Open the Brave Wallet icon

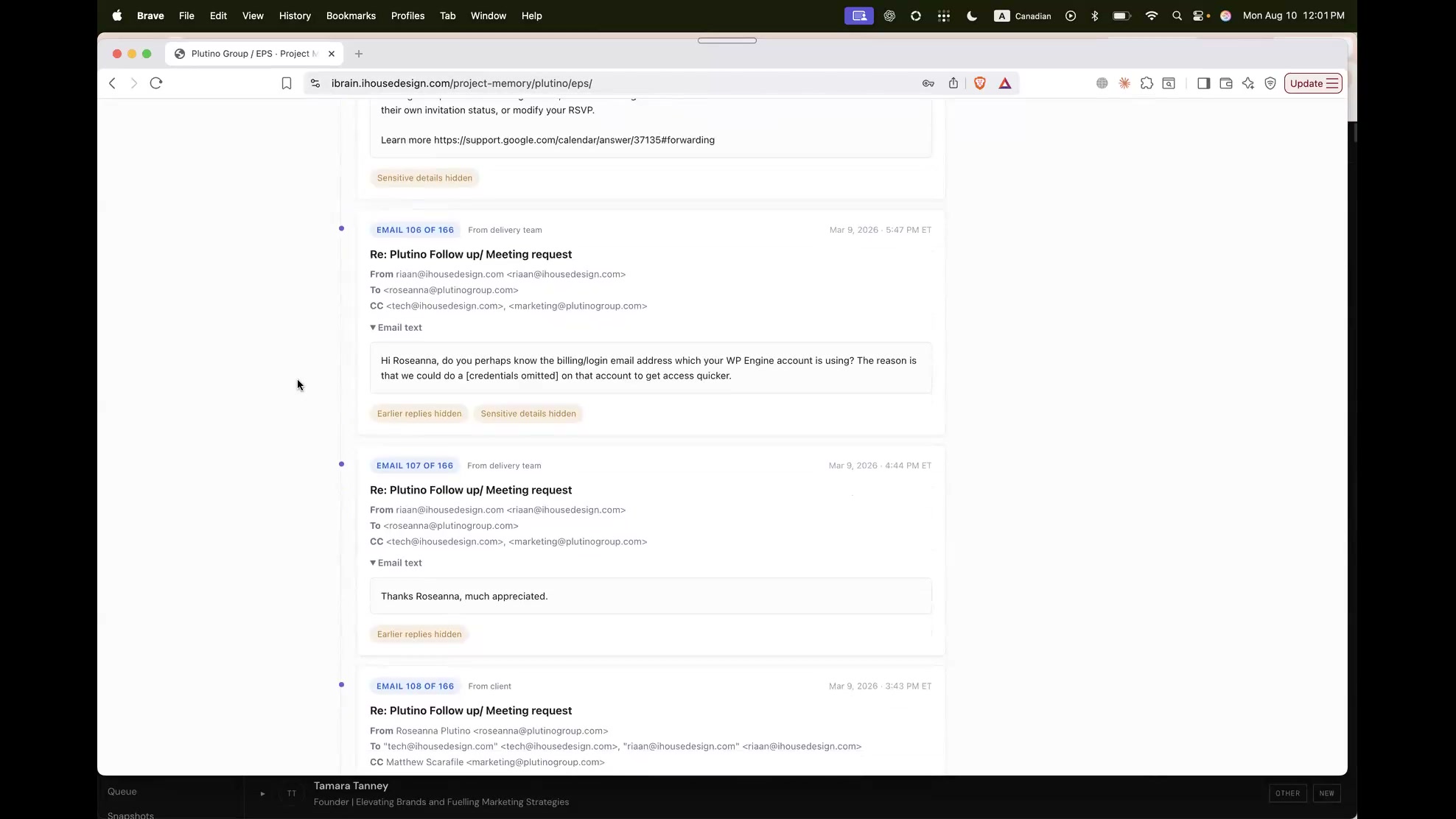coord(1226,83)
